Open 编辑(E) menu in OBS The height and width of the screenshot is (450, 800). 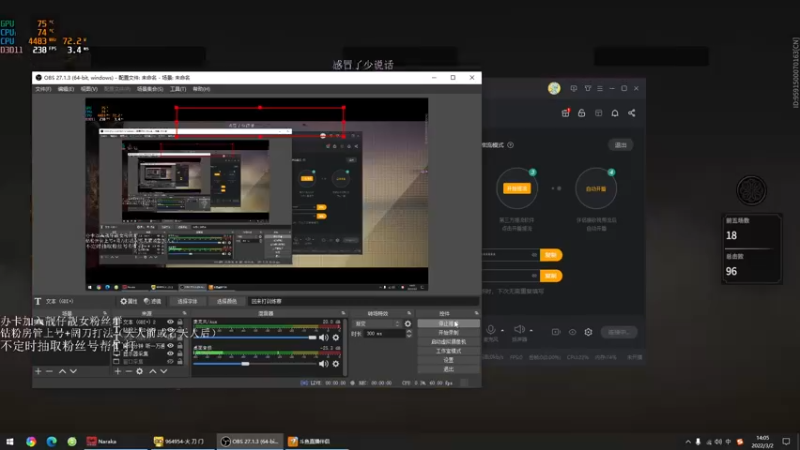65,89
